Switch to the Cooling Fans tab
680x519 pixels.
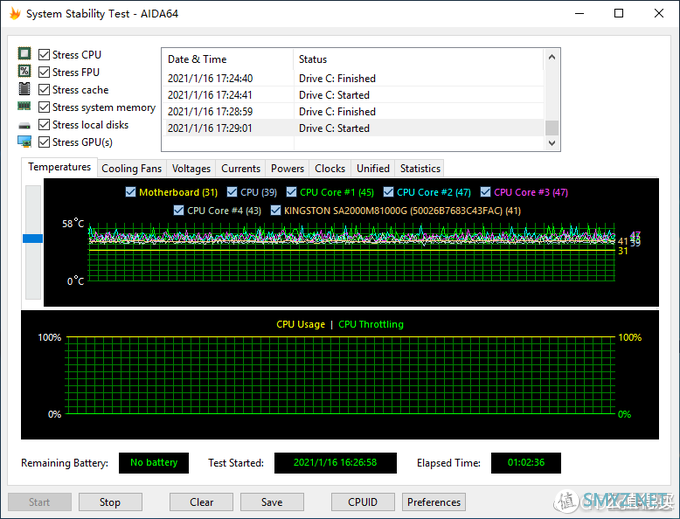[x=131, y=168]
